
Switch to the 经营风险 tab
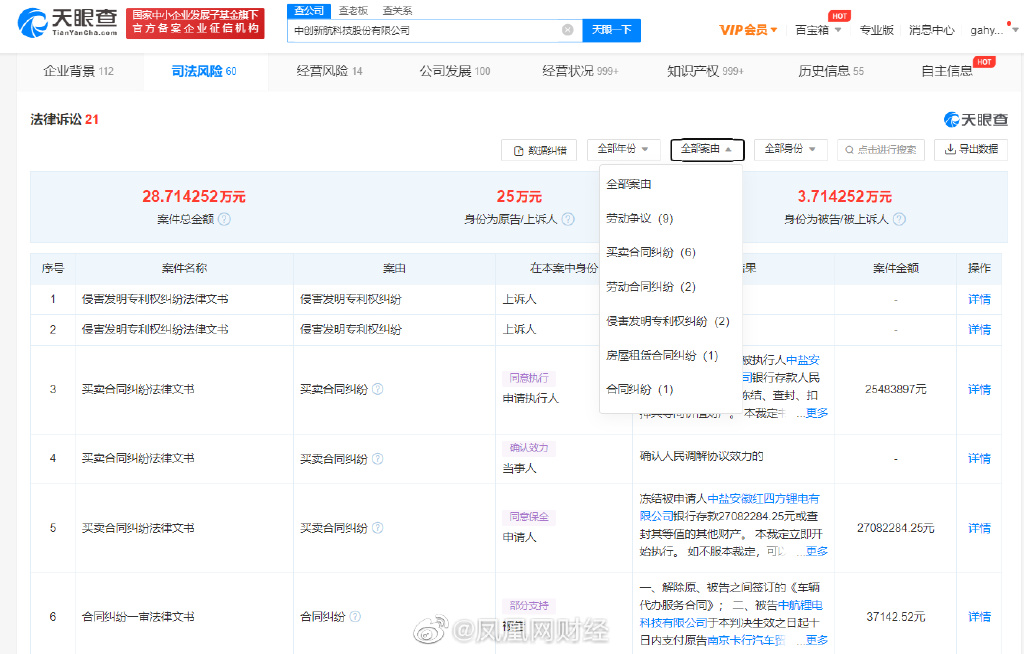tap(329, 71)
